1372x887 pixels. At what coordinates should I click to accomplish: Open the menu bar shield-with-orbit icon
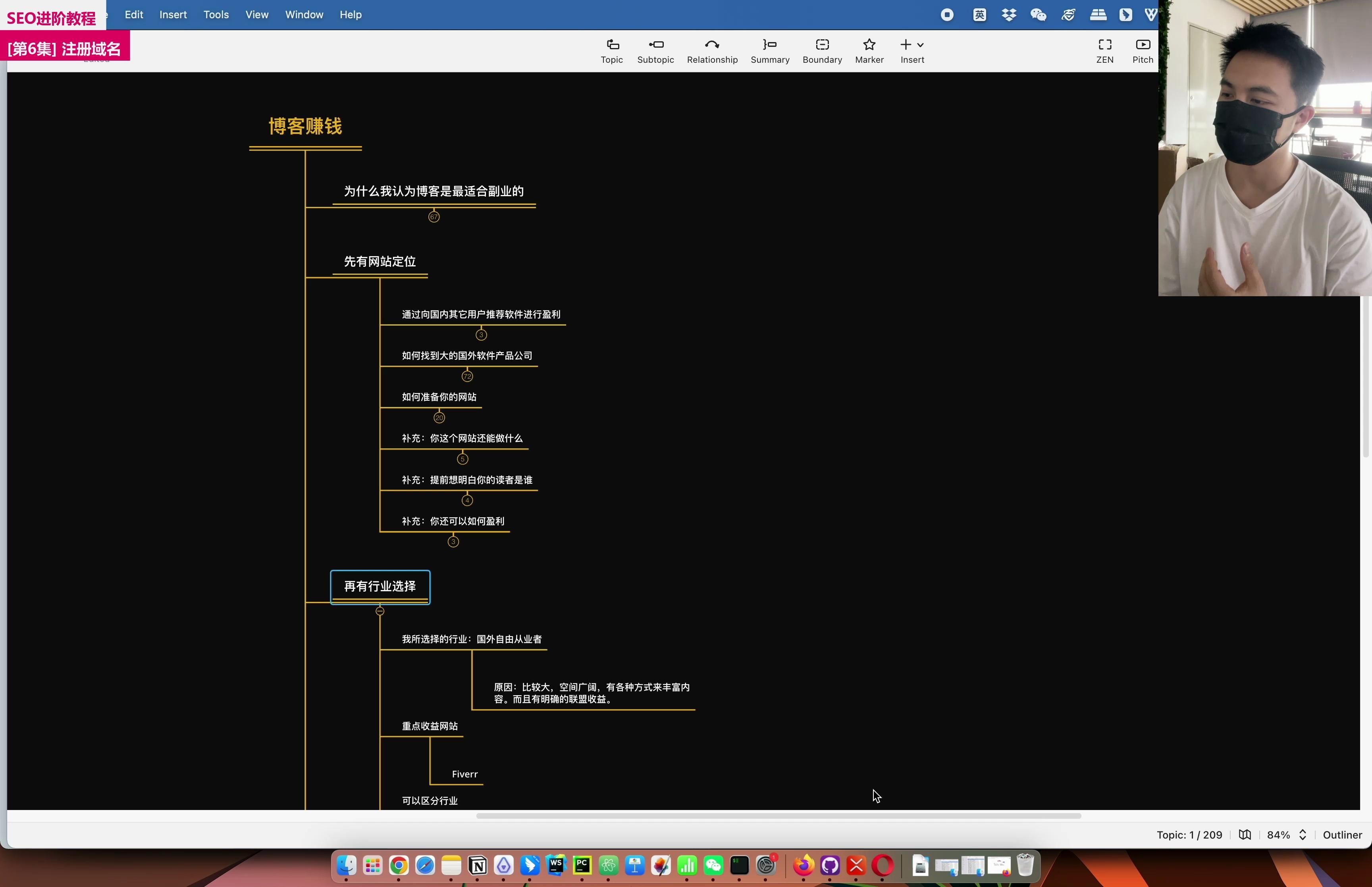1069,15
